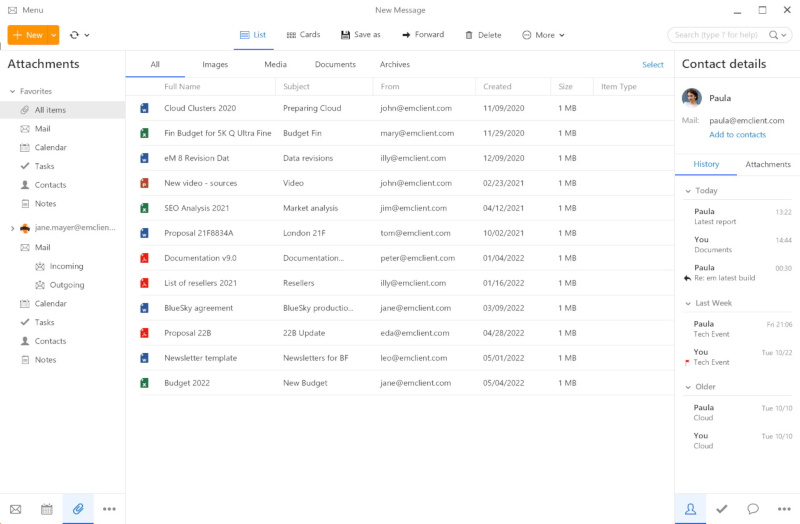Click PDF icon for Documentation v9.0
Image resolution: width=800 pixels, height=524 pixels.
144,258
